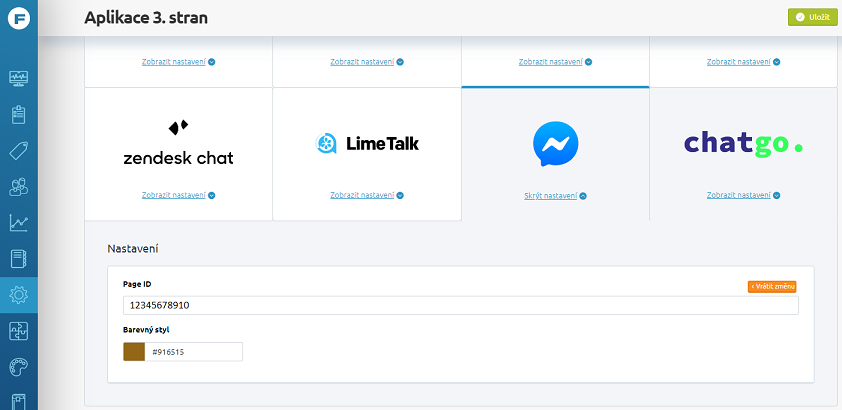Click the Uložit save button

pos(812,17)
